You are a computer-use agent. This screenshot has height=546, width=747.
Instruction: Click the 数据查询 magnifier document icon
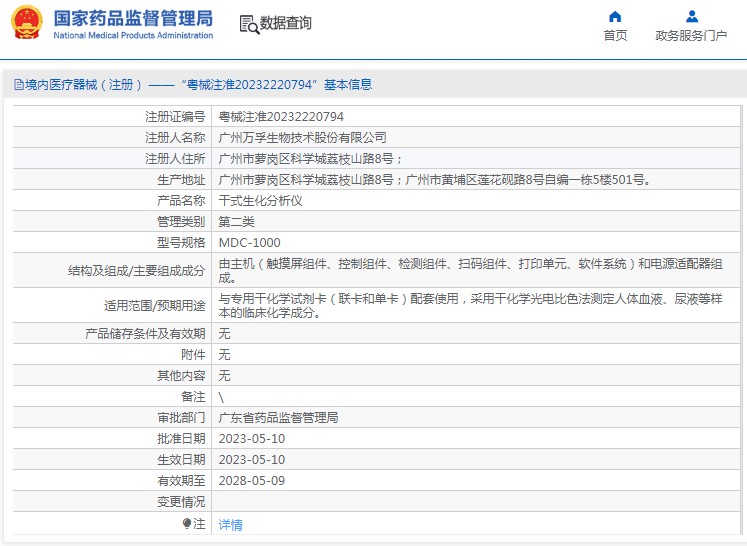pyautogui.click(x=248, y=24)
